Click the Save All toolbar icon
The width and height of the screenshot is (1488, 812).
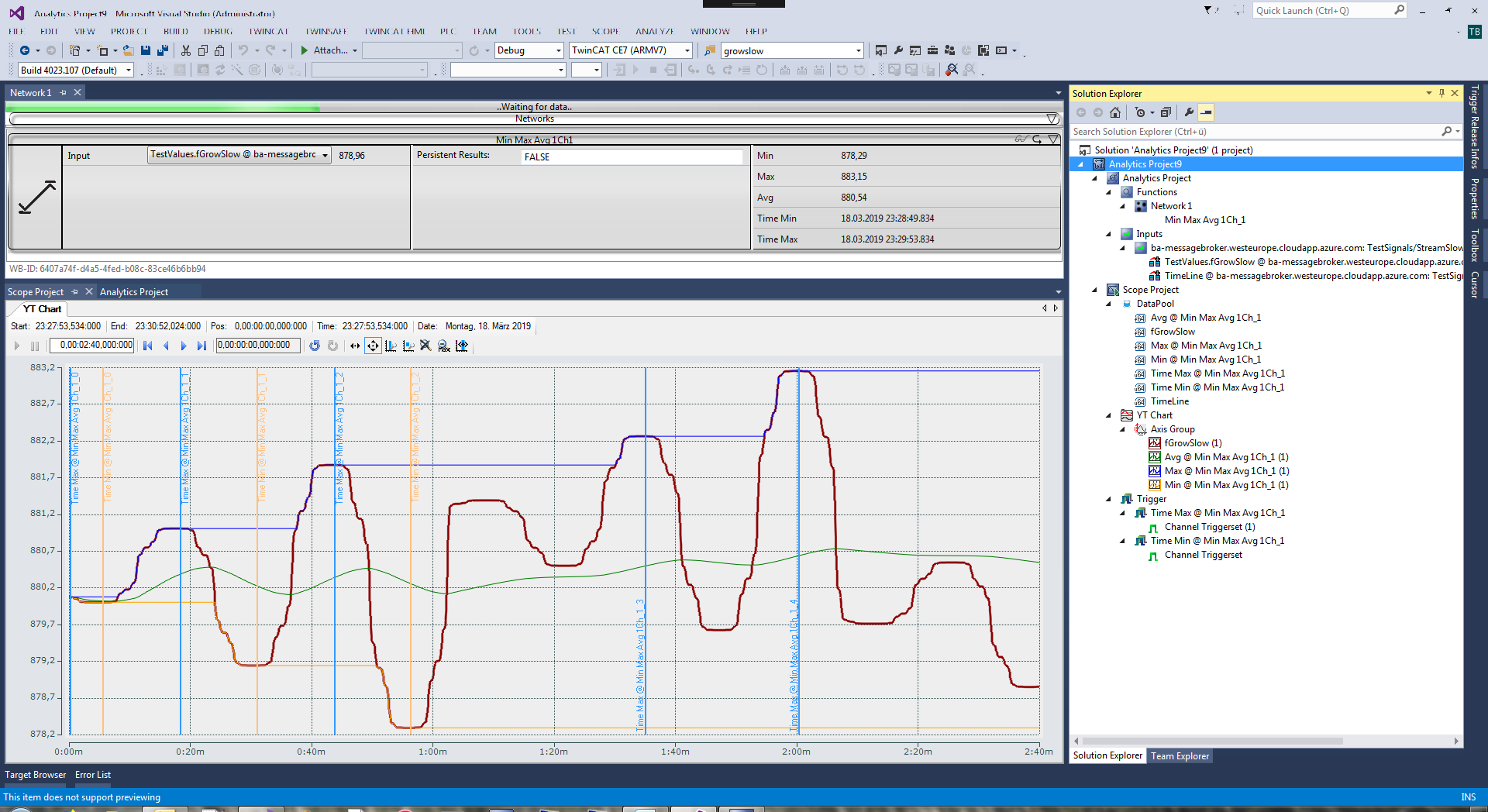(163, 50)
